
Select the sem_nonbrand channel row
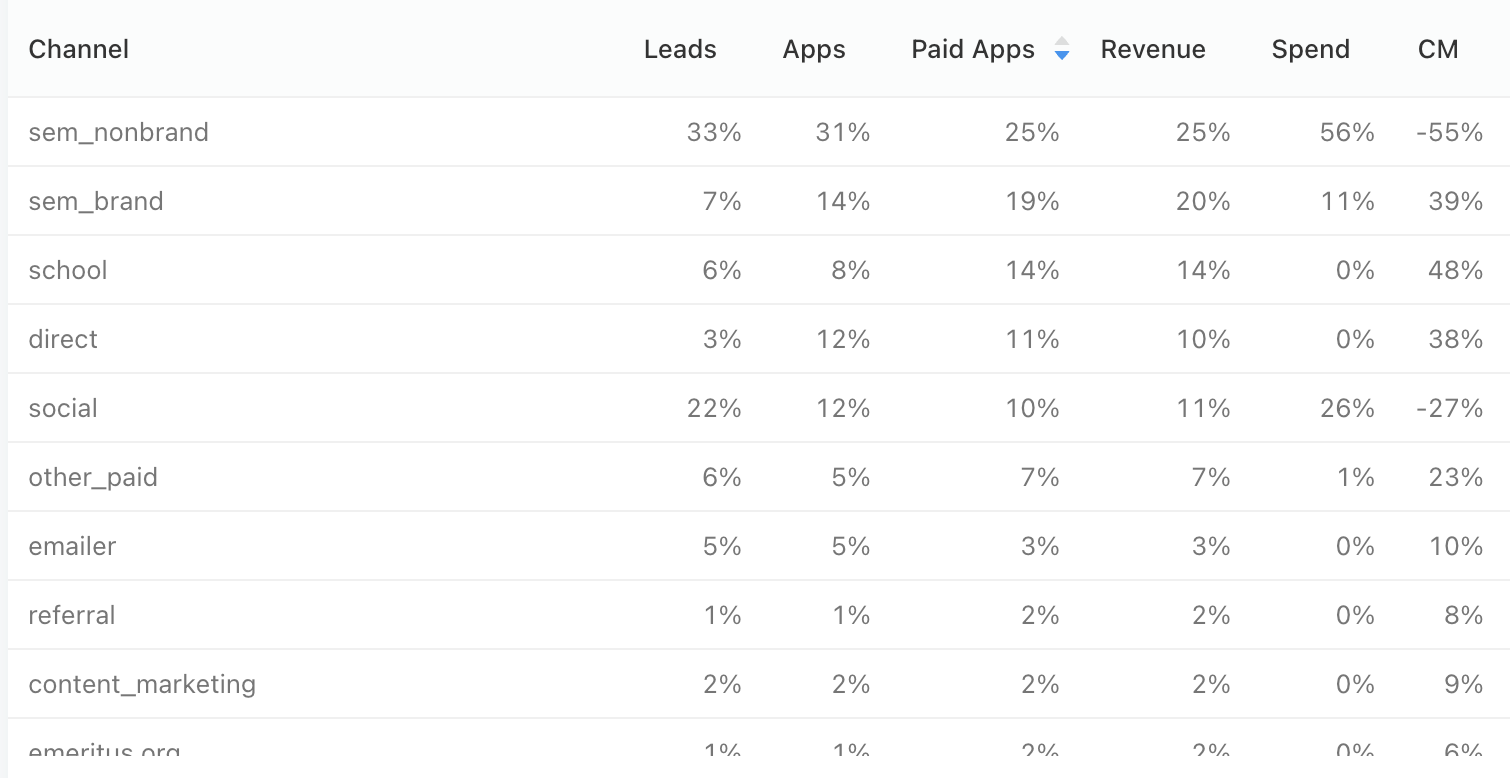click(759, 132)
